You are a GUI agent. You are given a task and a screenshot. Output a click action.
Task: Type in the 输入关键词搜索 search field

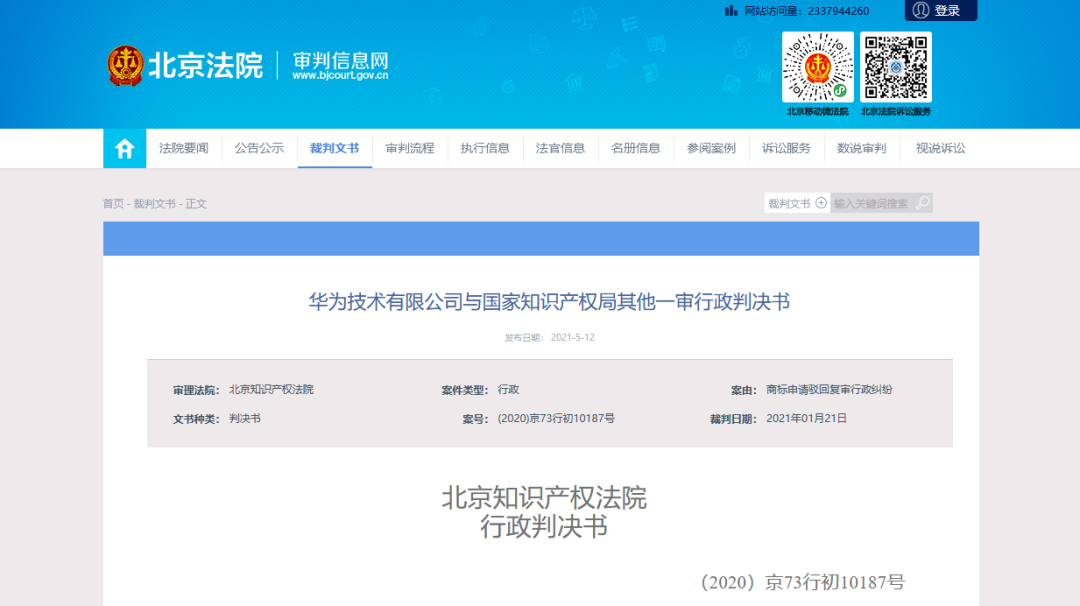872,203
